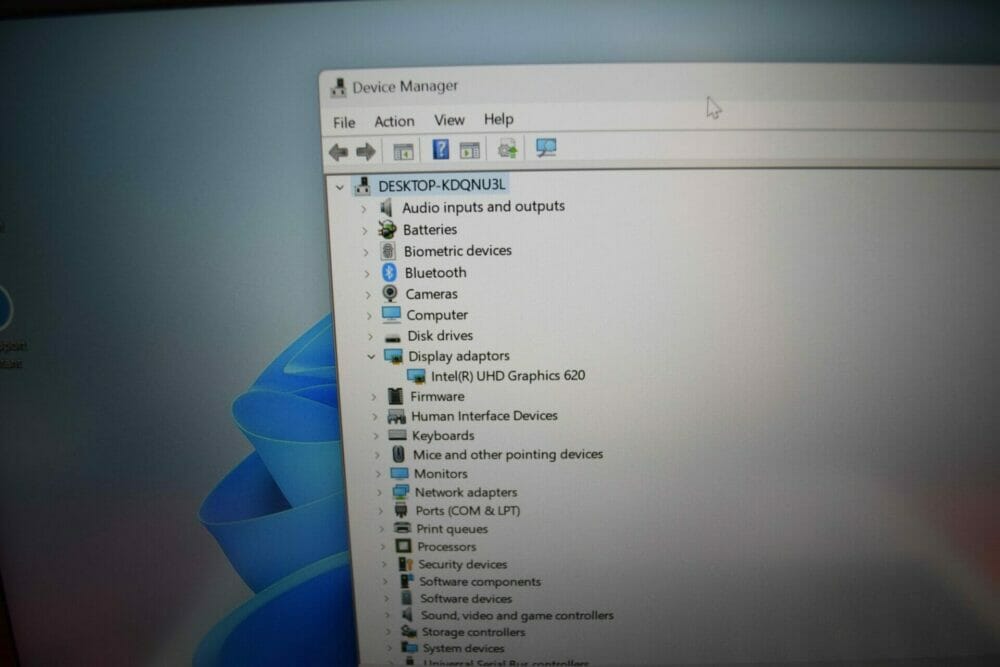Expand the Disk drives chevron
The height and width of the screenshot is (667, 1000).
point(371,336)
